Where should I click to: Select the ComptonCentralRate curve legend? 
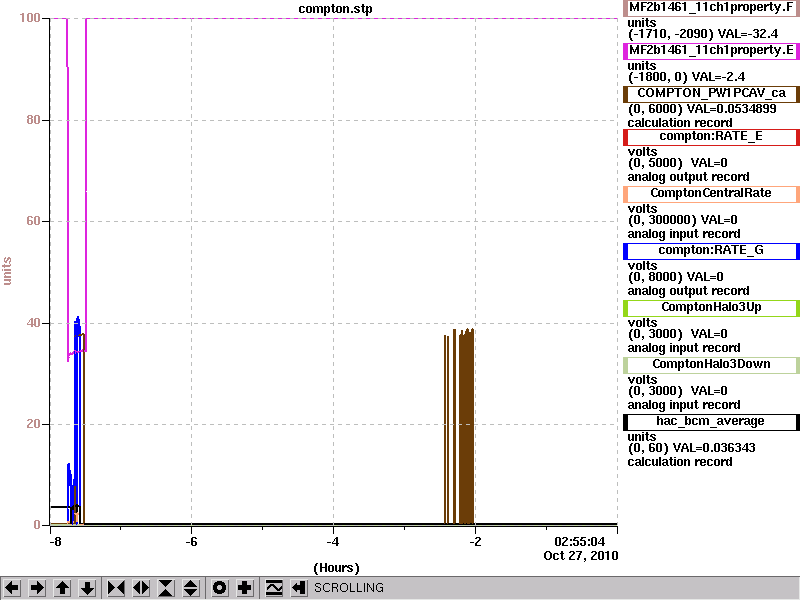tap(711, 194)
